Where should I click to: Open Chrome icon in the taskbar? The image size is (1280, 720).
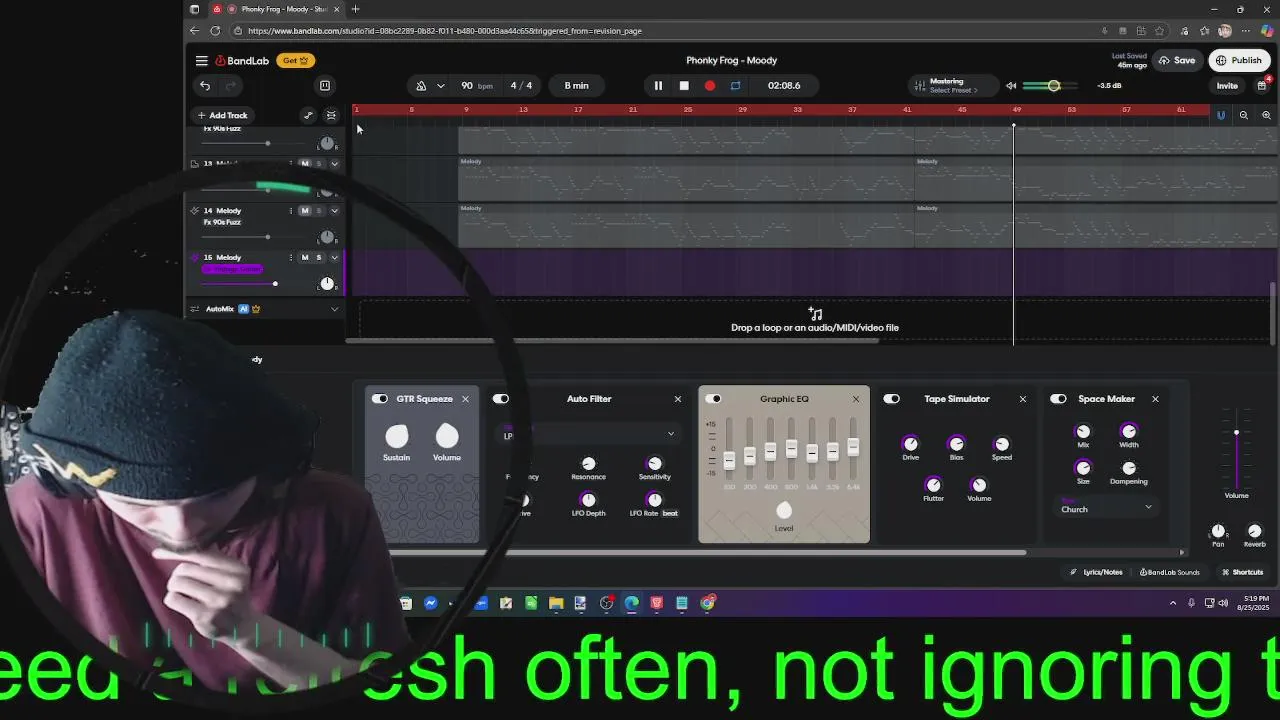[708, 603]
